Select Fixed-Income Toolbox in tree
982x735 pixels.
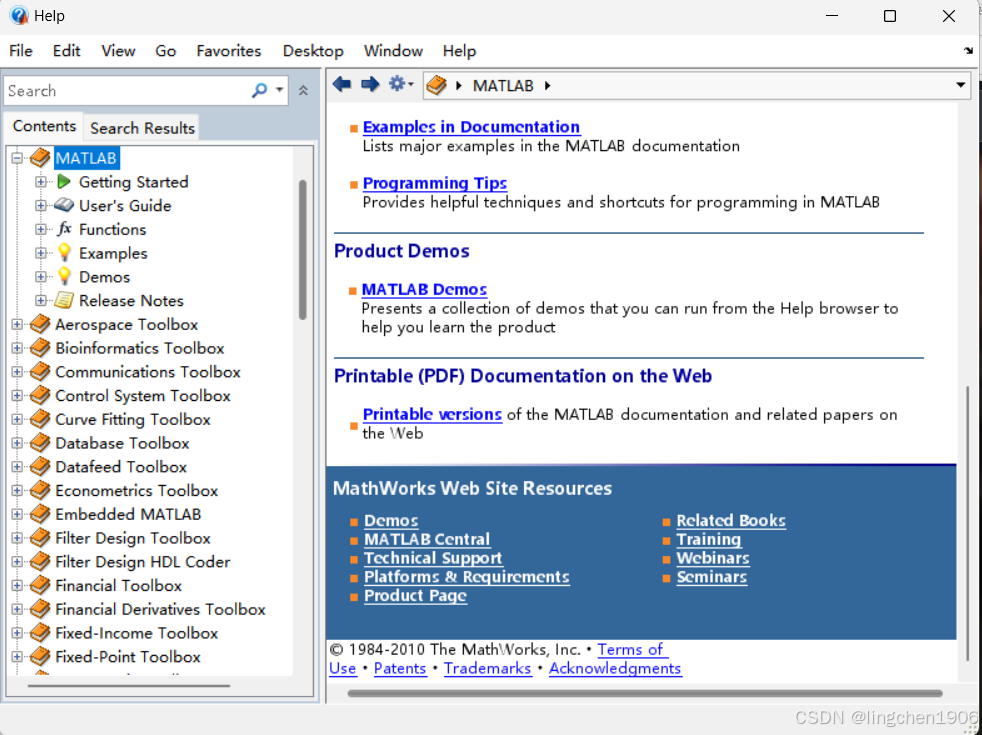pos(137,633)
